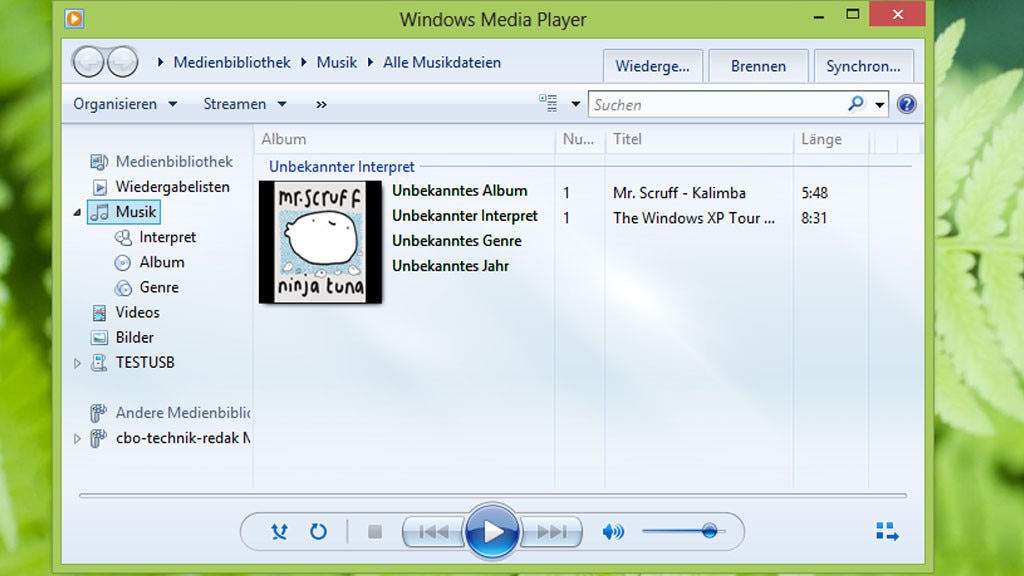1024x576 pixels.
Task: Open the view options icon near Suchen
Action: (x=549, y=103)
